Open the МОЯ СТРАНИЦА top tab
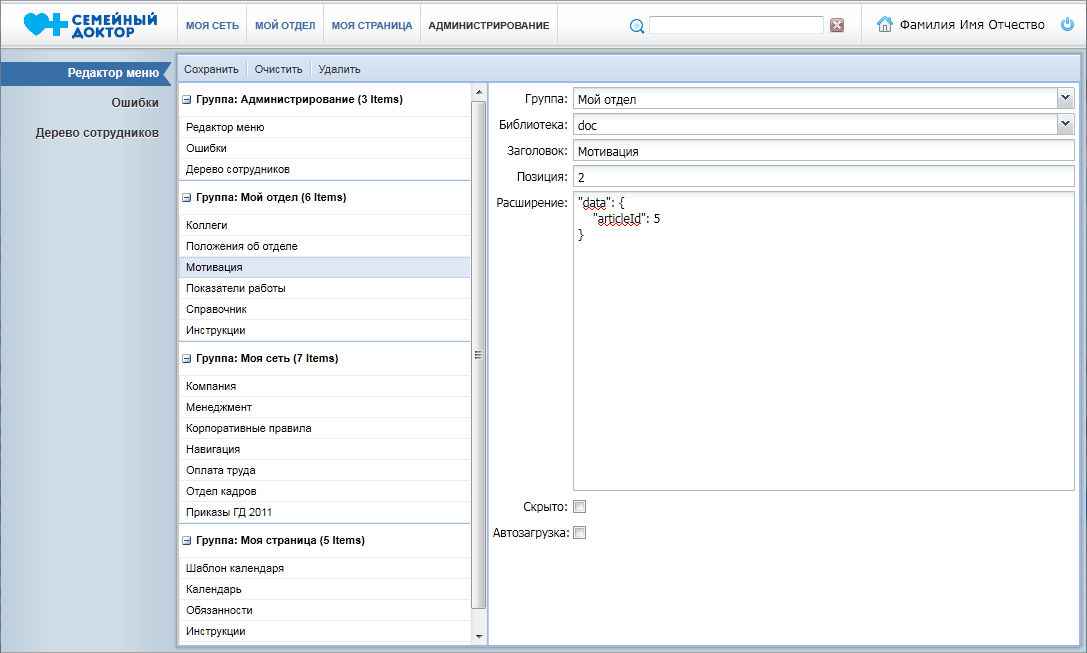The width and height of the screenshot is (1087, 653). click(x=372, y=26)
